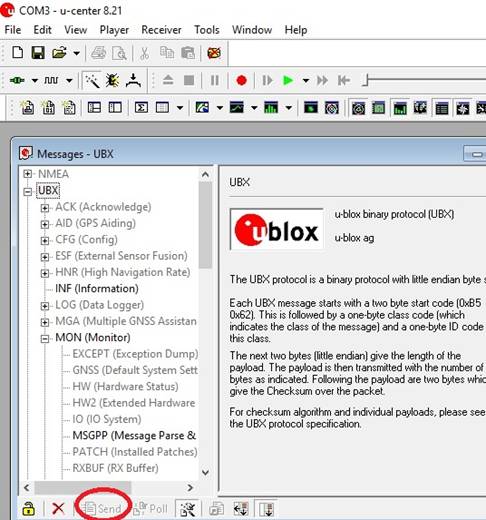Click the sigma statistics view icon
Screen dimensions: 486x520
pyautogui.click(x=141, y=108)
